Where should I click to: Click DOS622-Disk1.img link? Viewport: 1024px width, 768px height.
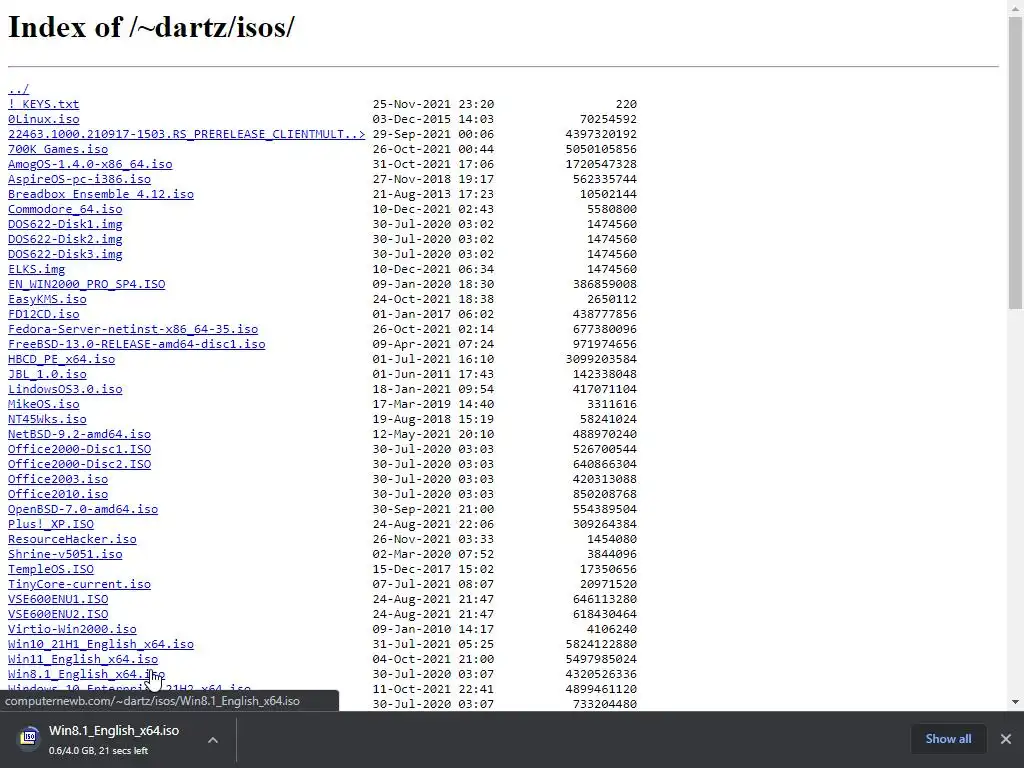(x=65, y=224)
